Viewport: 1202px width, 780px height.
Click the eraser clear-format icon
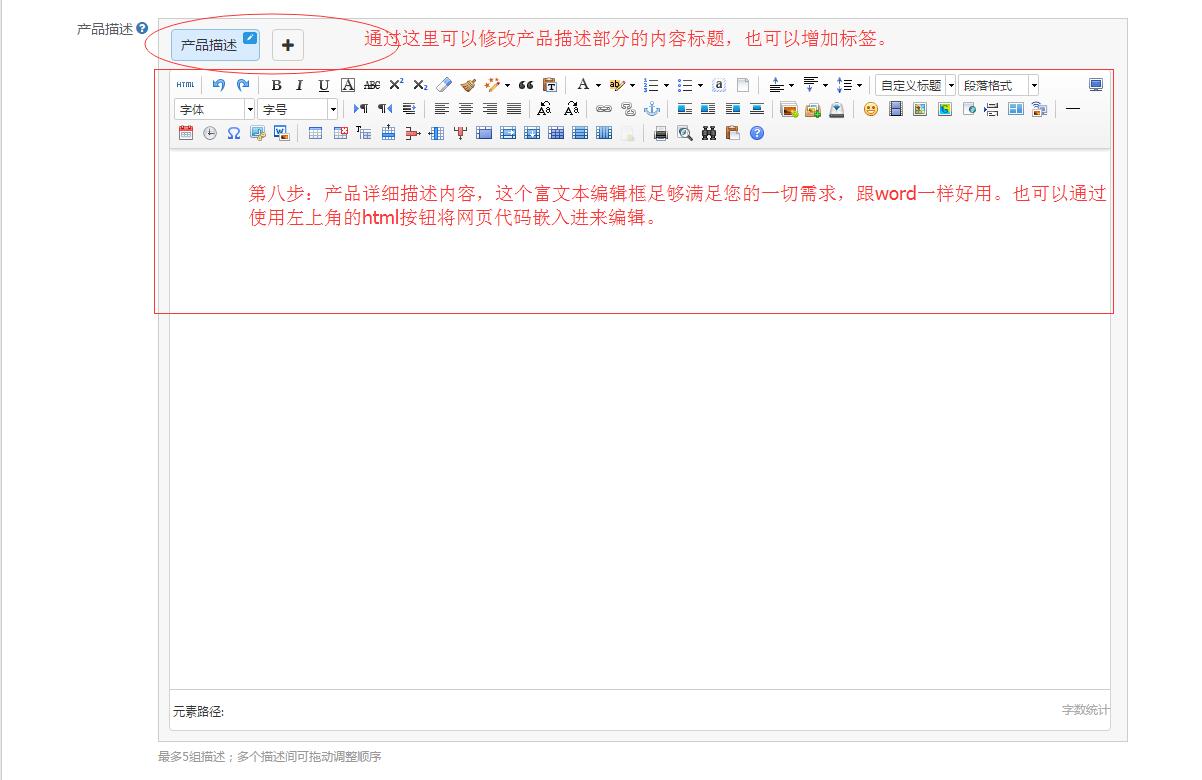coord(444,85)
